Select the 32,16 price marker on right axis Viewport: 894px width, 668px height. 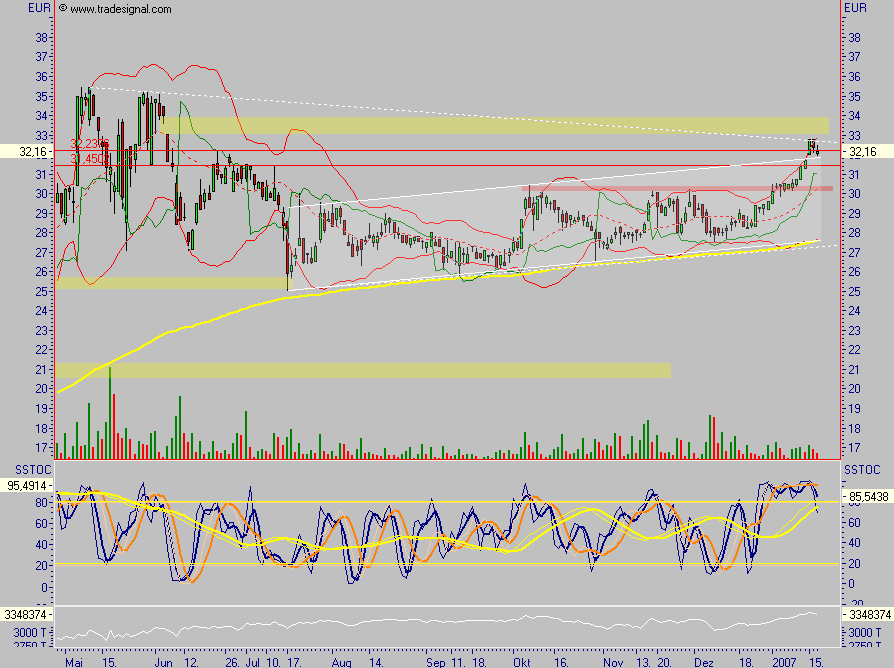pos(864,151)
